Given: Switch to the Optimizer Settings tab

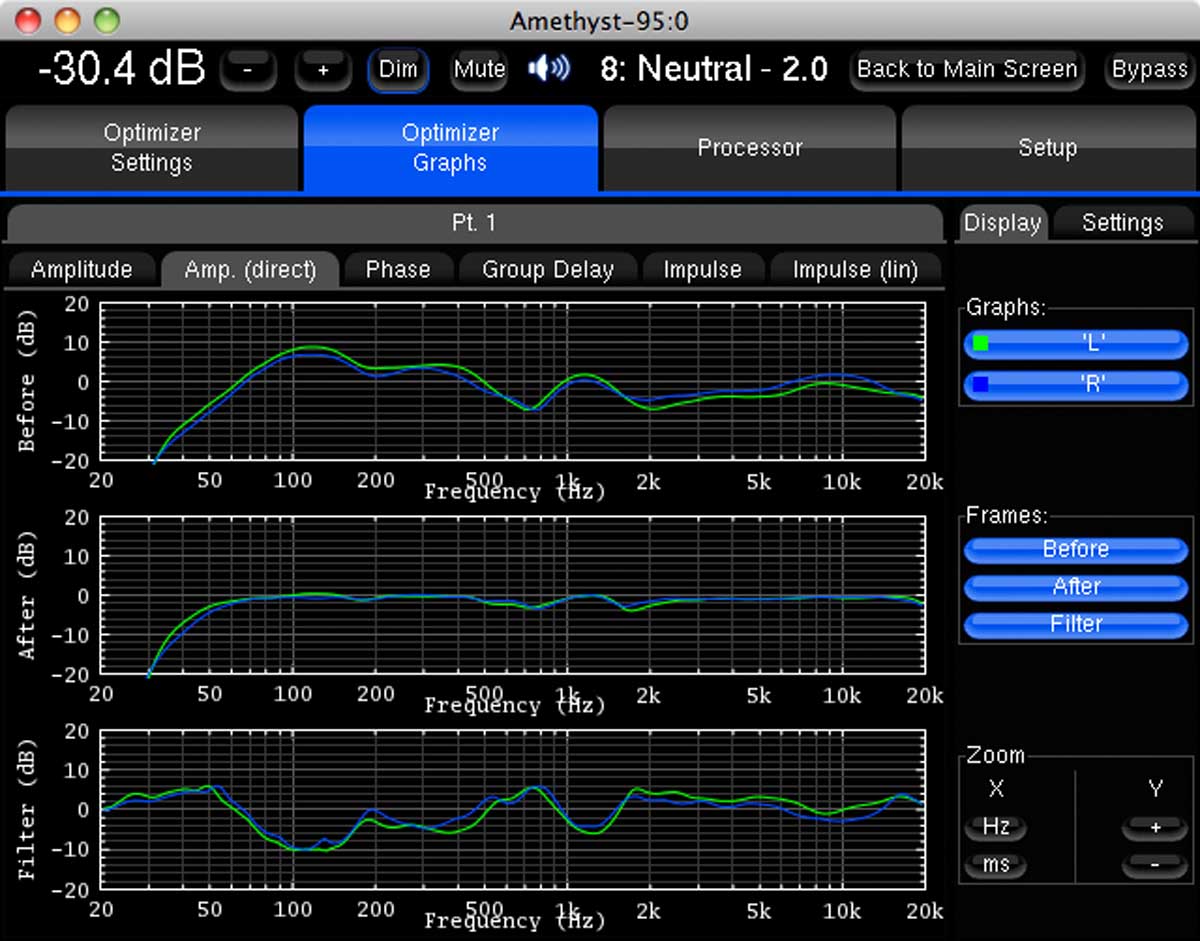Looking at the screenshot, I should click(152, 148).
